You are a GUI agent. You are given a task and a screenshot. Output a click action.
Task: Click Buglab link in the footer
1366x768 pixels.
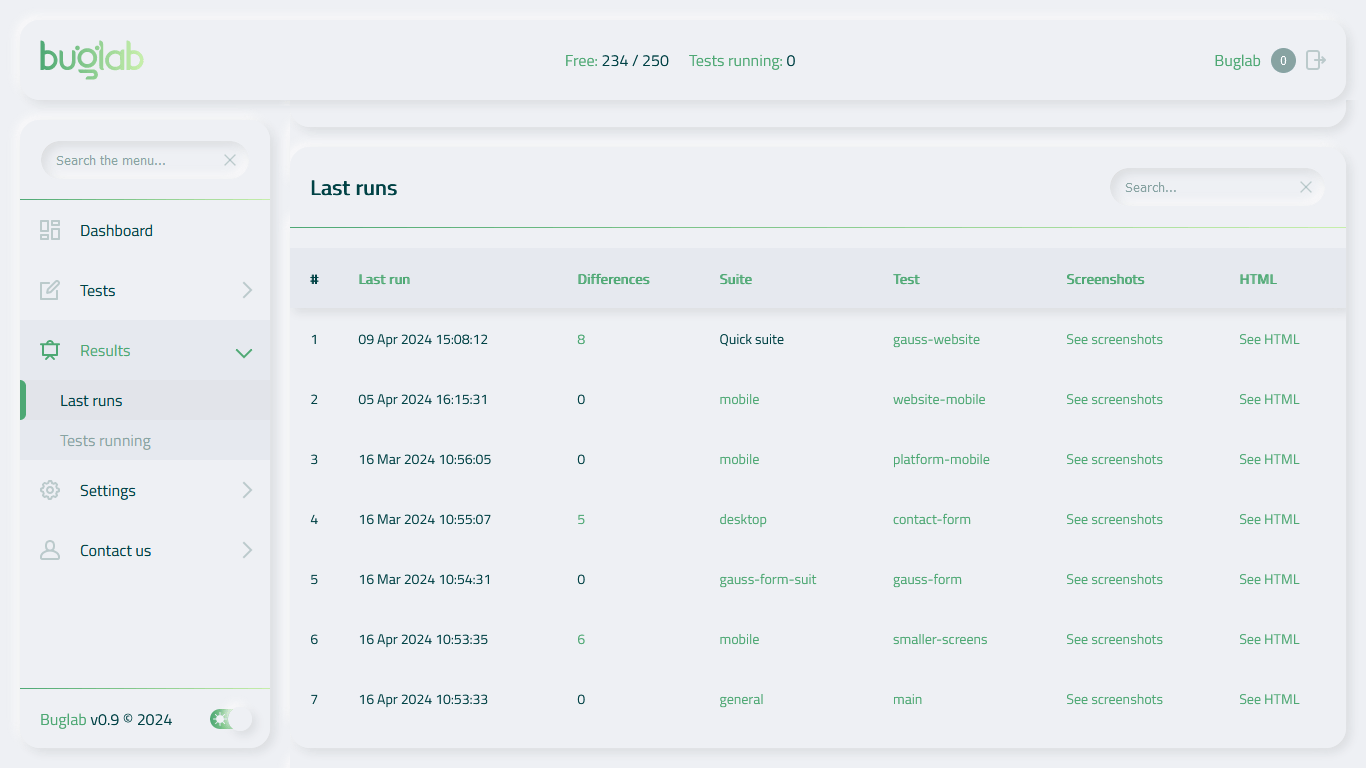(63, 720)
